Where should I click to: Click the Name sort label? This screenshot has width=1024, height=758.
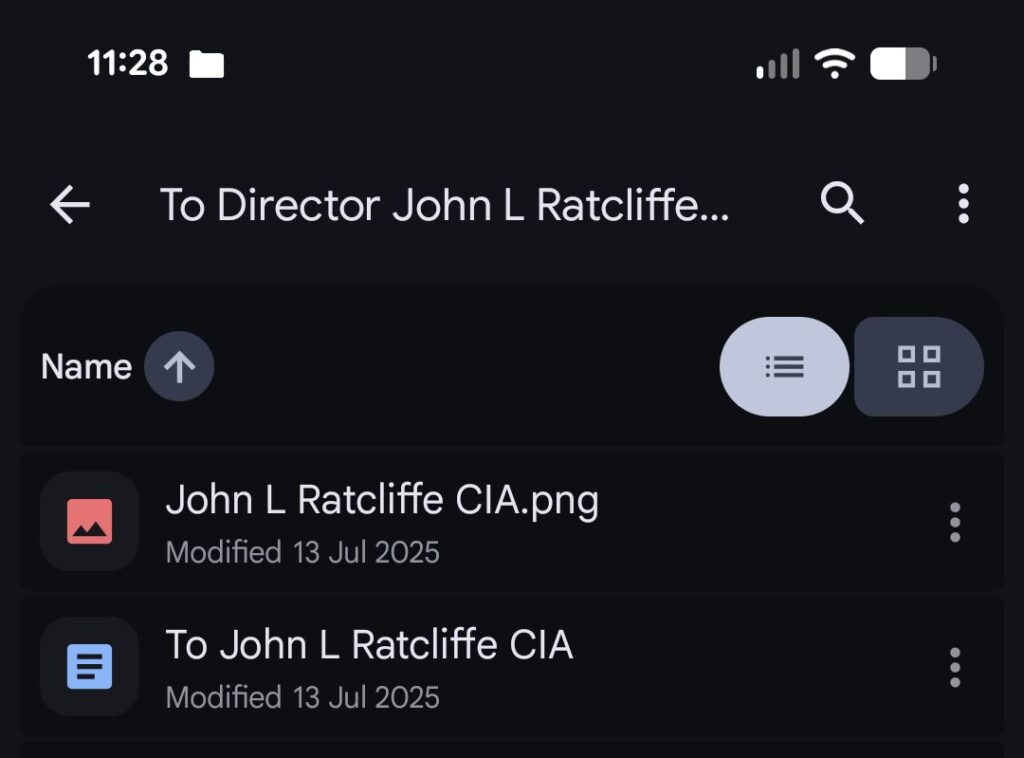point(86,367)
